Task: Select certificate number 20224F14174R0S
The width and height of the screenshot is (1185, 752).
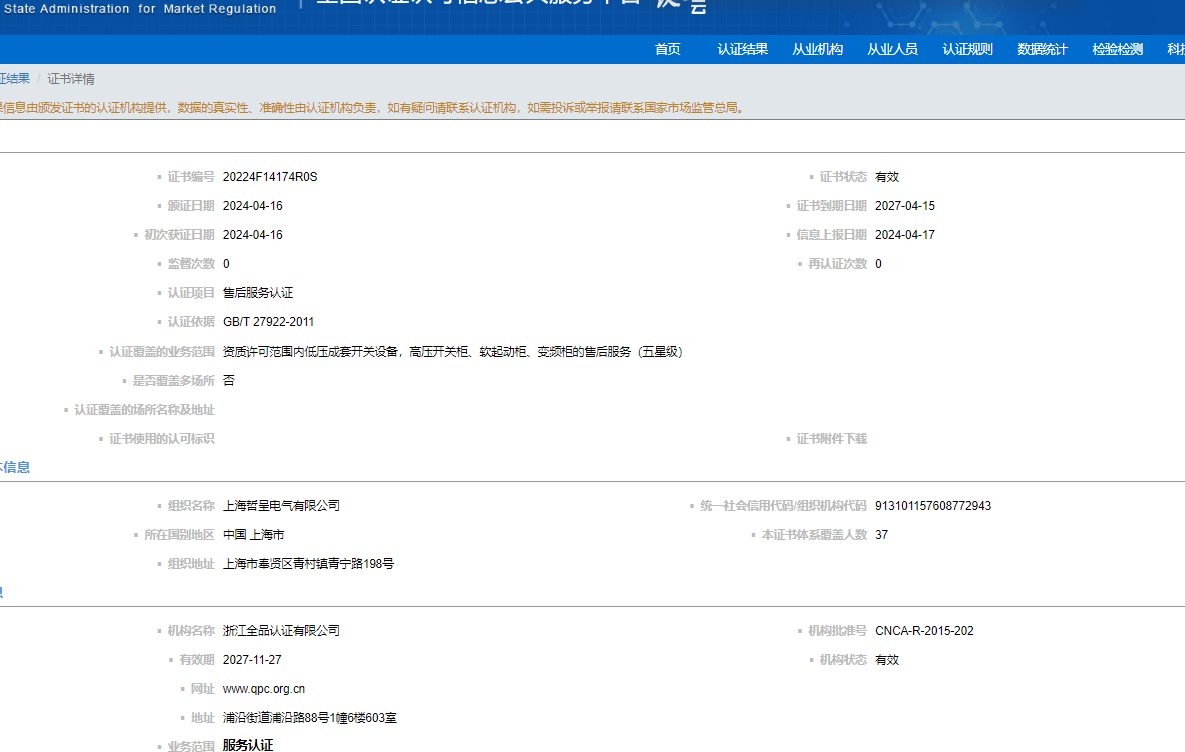Action: coord(270,177)
